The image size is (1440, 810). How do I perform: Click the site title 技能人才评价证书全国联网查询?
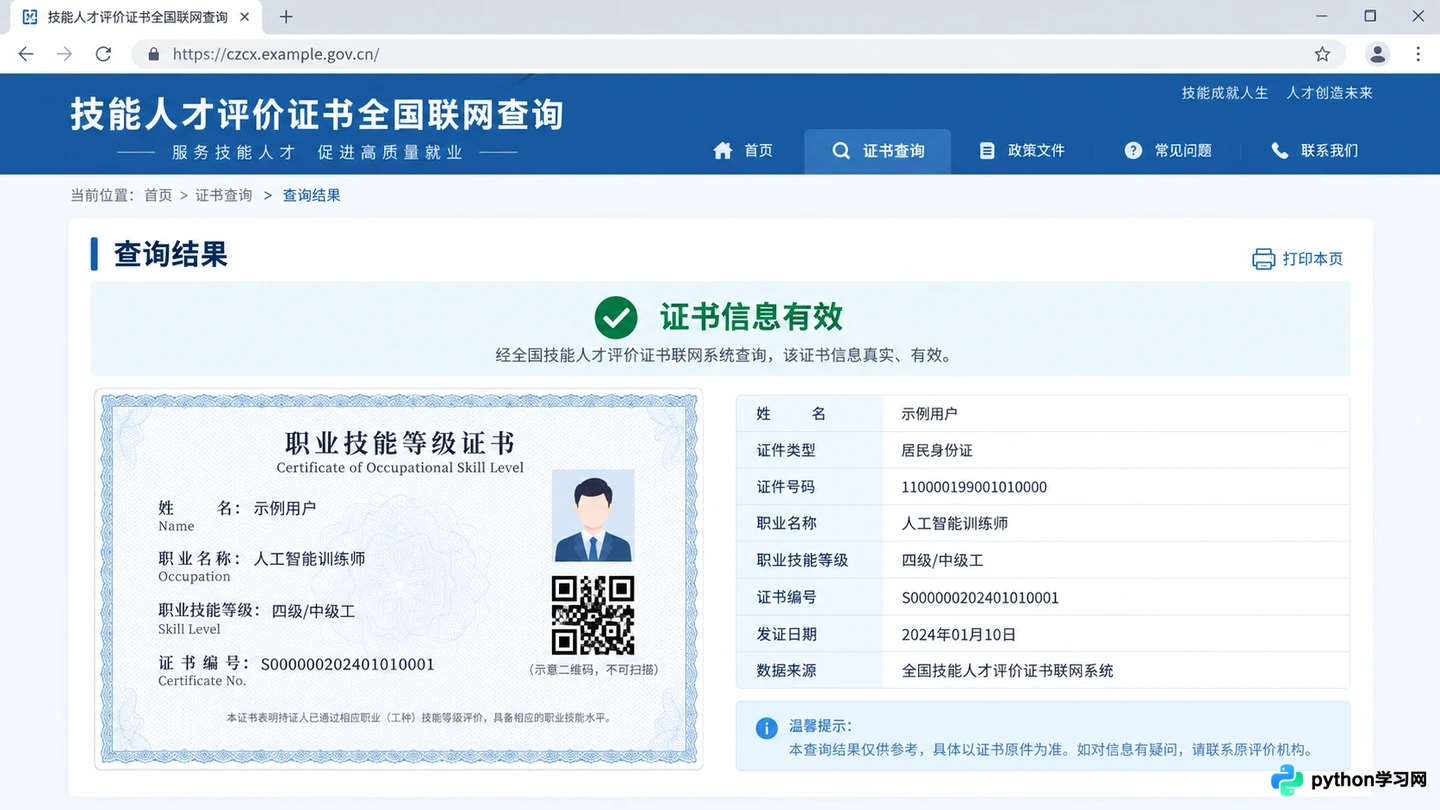(x=317, y=115)
